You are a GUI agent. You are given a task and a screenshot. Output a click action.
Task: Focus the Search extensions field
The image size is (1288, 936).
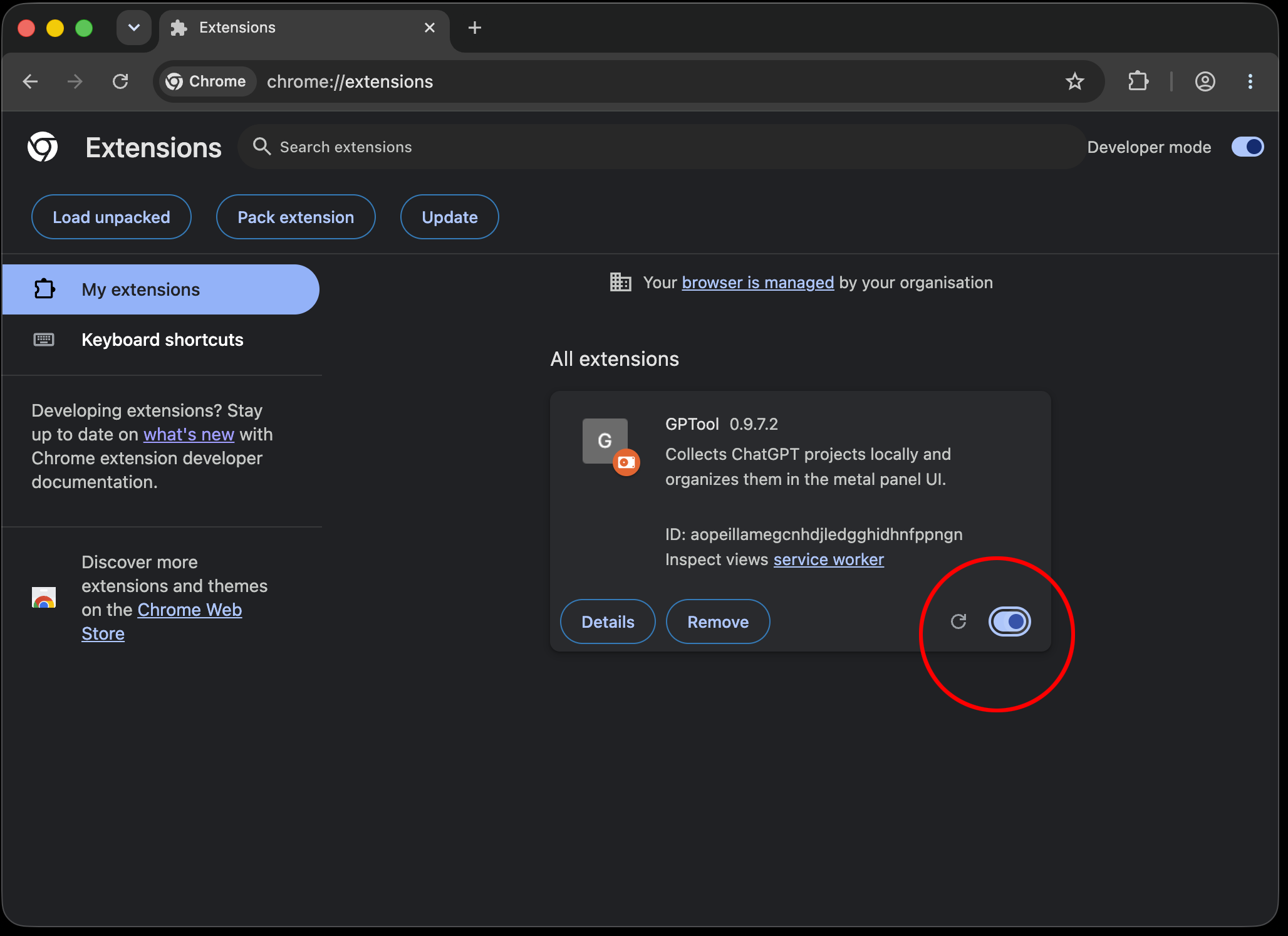[662, 147]
